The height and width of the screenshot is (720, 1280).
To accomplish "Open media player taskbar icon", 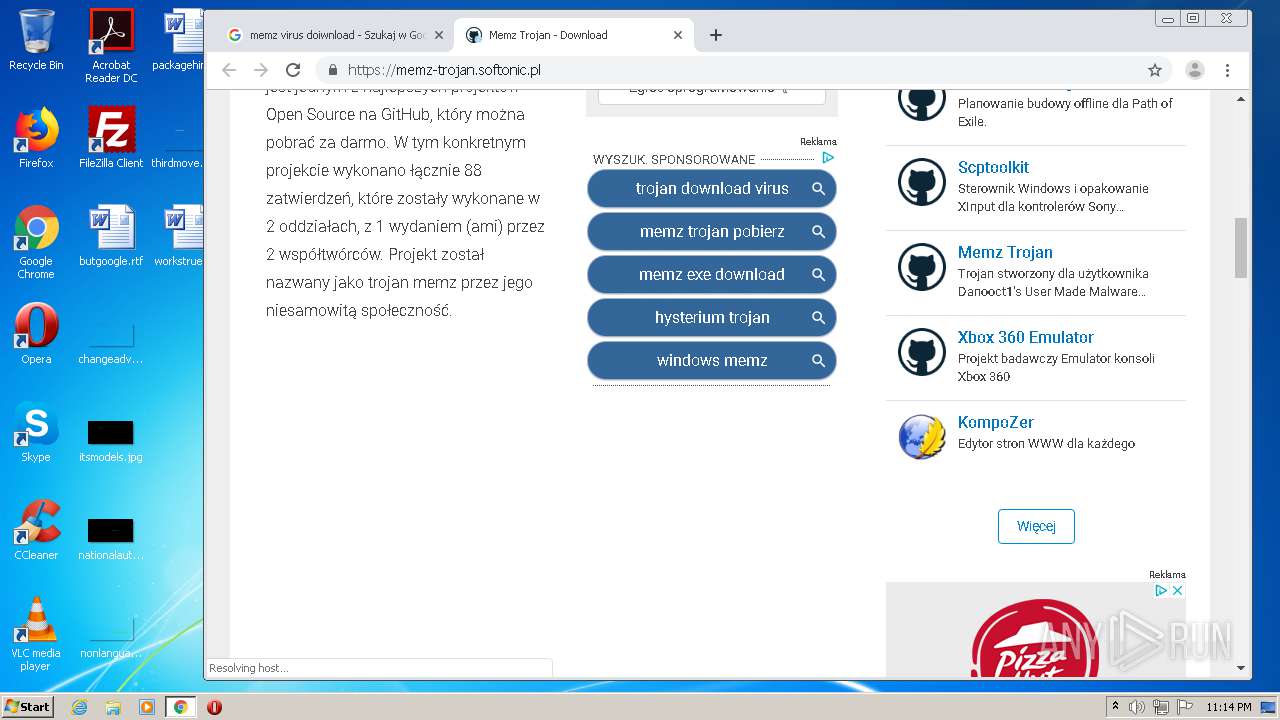I will 147,707.
